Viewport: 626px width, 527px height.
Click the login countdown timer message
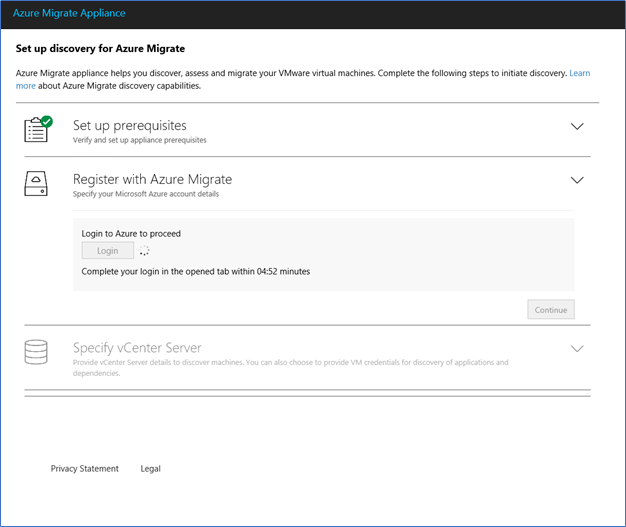pos(196,271)
